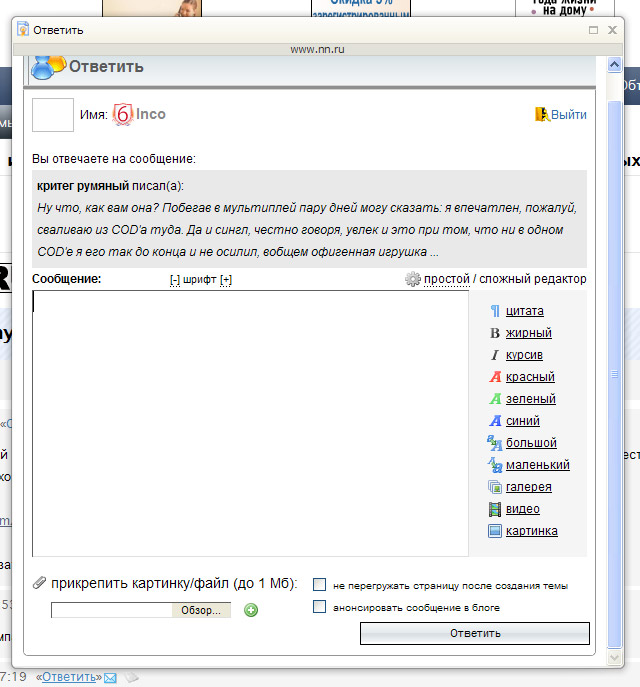Apply green text color (зеленый)
Image resolution: width=640 pixels, height=687 pixels.
click(494, 399)
